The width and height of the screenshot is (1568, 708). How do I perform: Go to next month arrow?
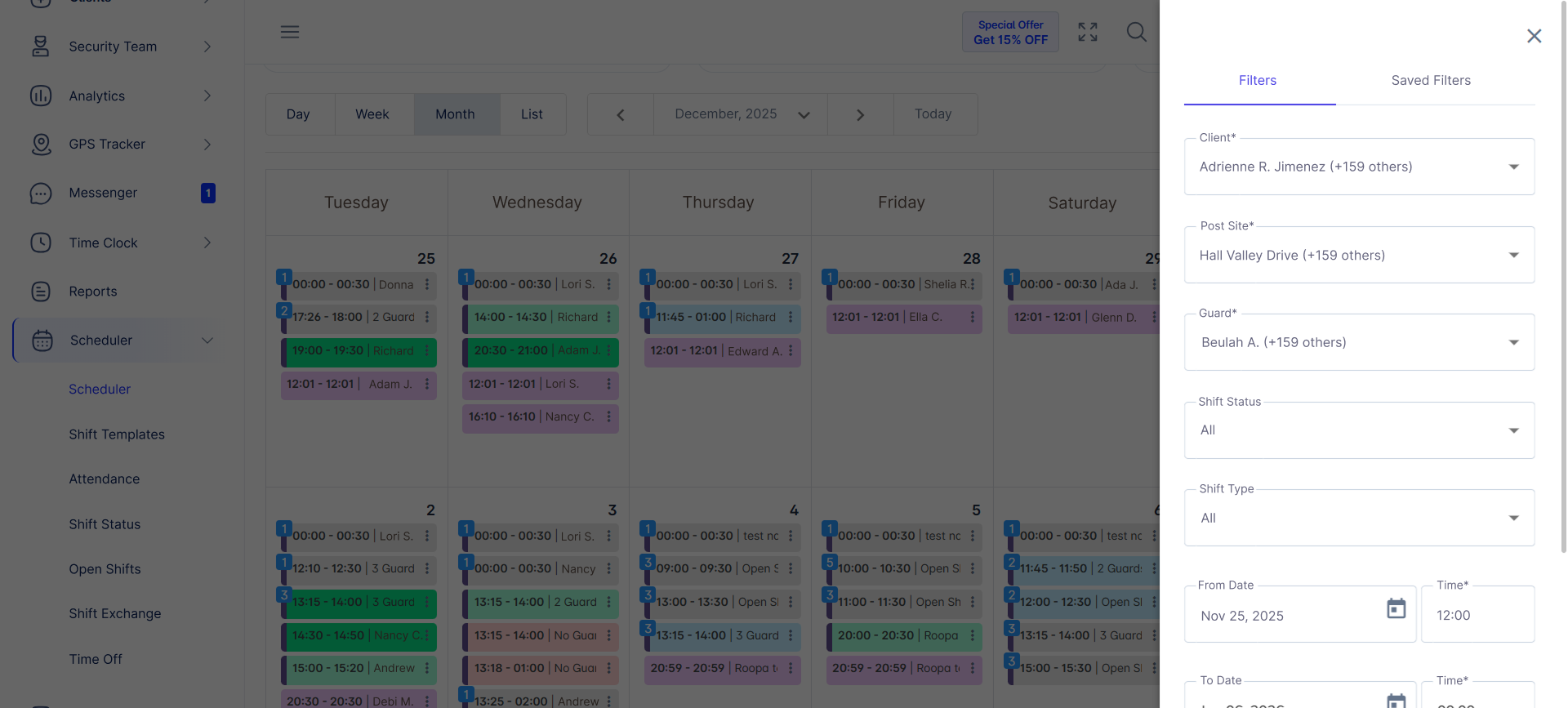860,115
